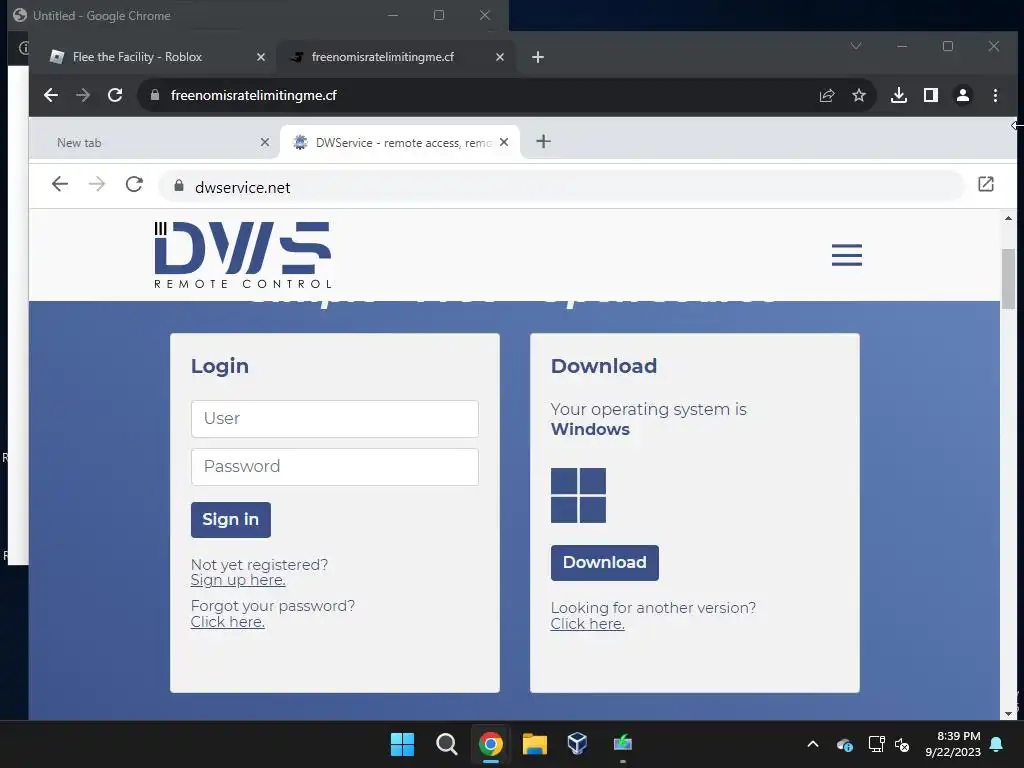Click the Windows logo in Download panel
Viewport: 1024px width, 768px height.
[x=578, y=496]
